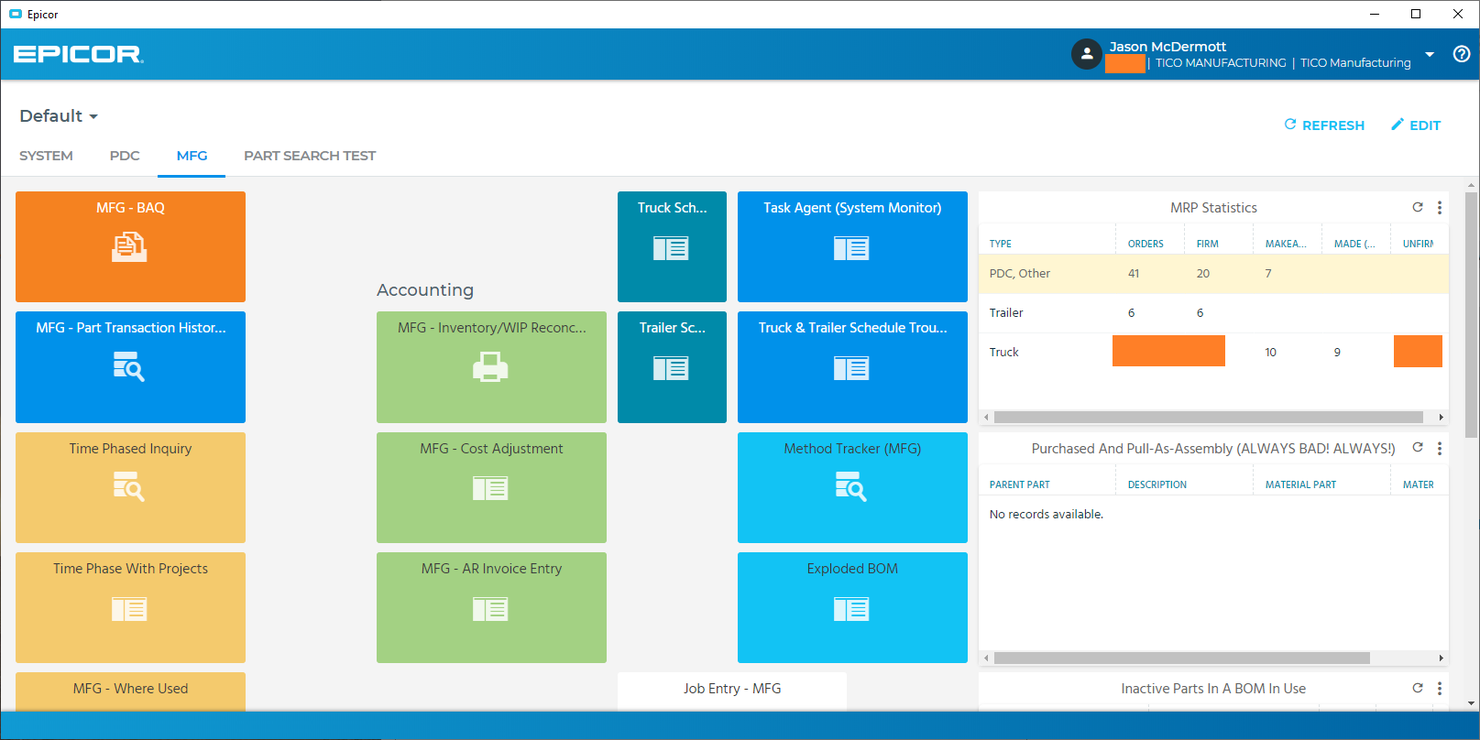Image resolution: width=1480 pixels, height=740 pixels.
Task: Launch Method Tracker (MFG)
Action: click(852, 487)
